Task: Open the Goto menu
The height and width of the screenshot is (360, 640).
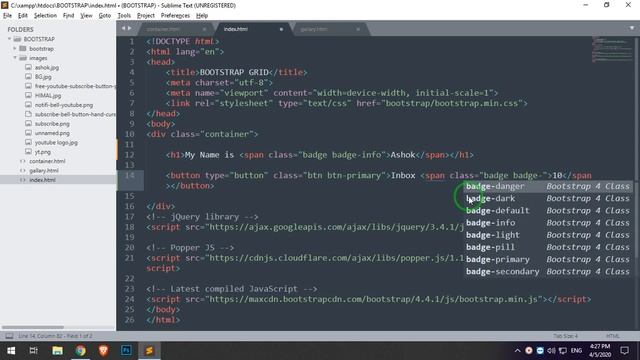Action: 104,16
